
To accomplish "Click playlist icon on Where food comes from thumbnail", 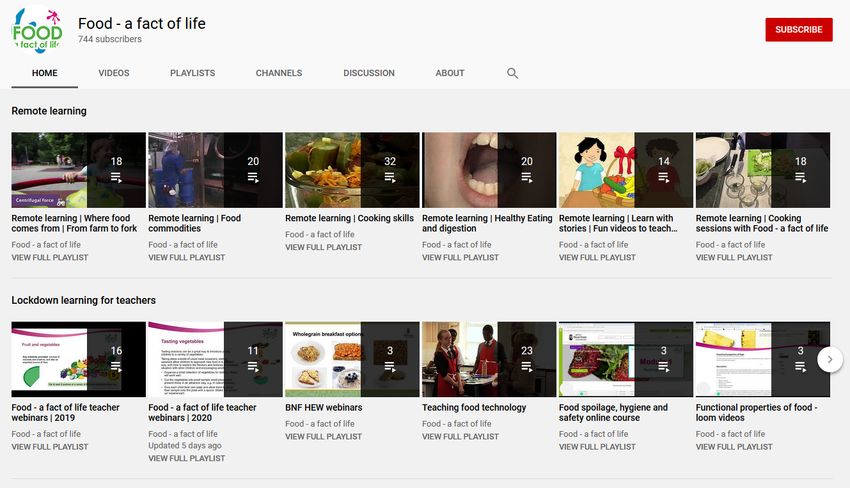I will 116,177.
